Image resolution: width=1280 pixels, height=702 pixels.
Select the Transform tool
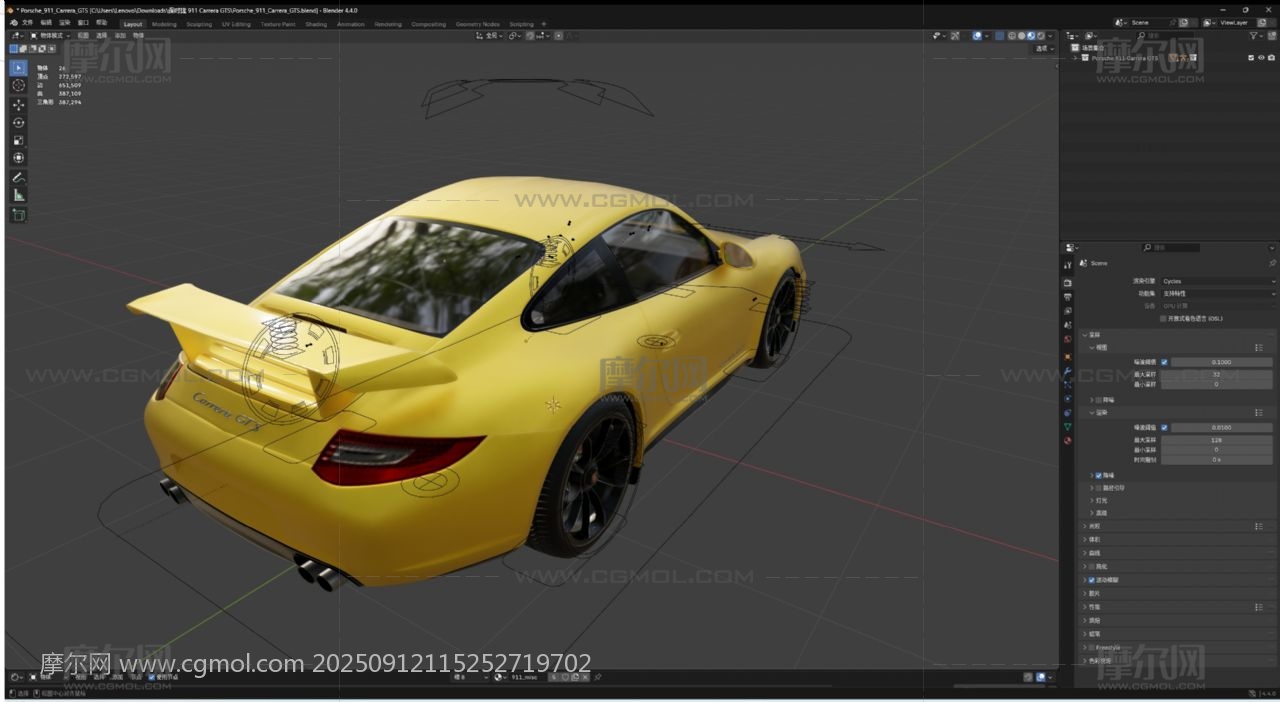click(x=18, y=158)
